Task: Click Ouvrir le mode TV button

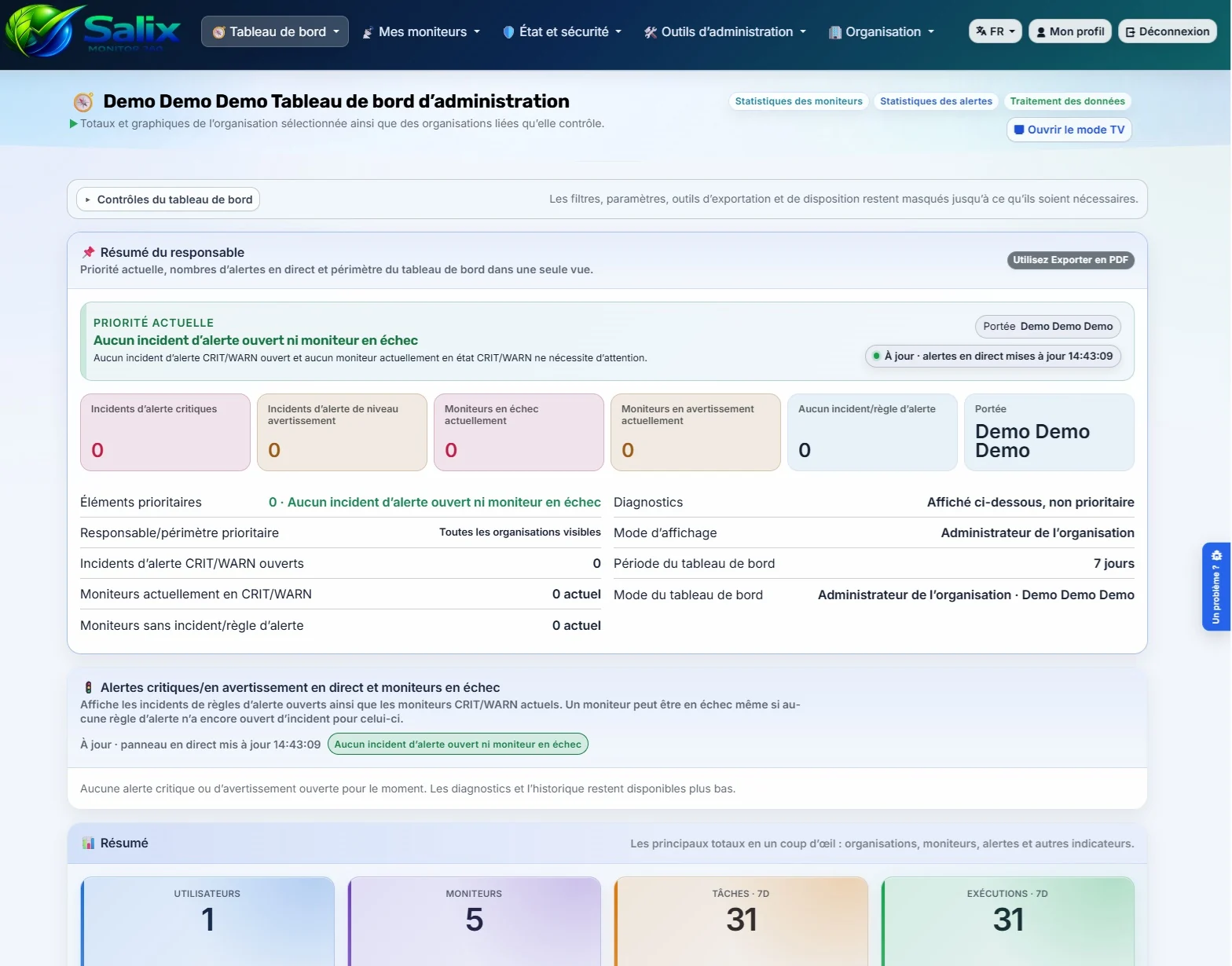Action: (x=1069, y=130)
